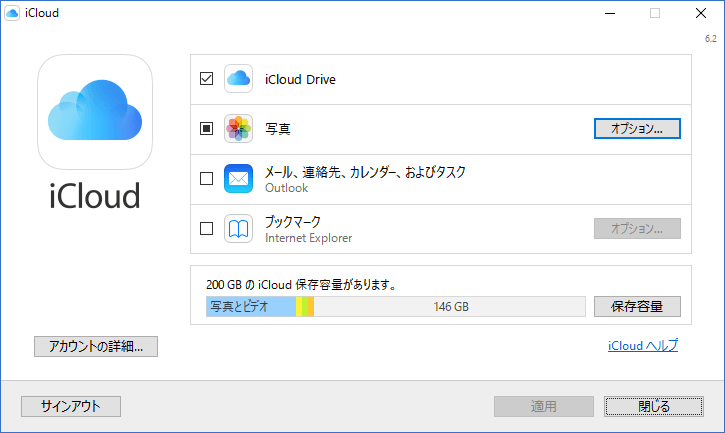
Task: Enable the ブックマーク checkbox
Action: pos(207,228)
